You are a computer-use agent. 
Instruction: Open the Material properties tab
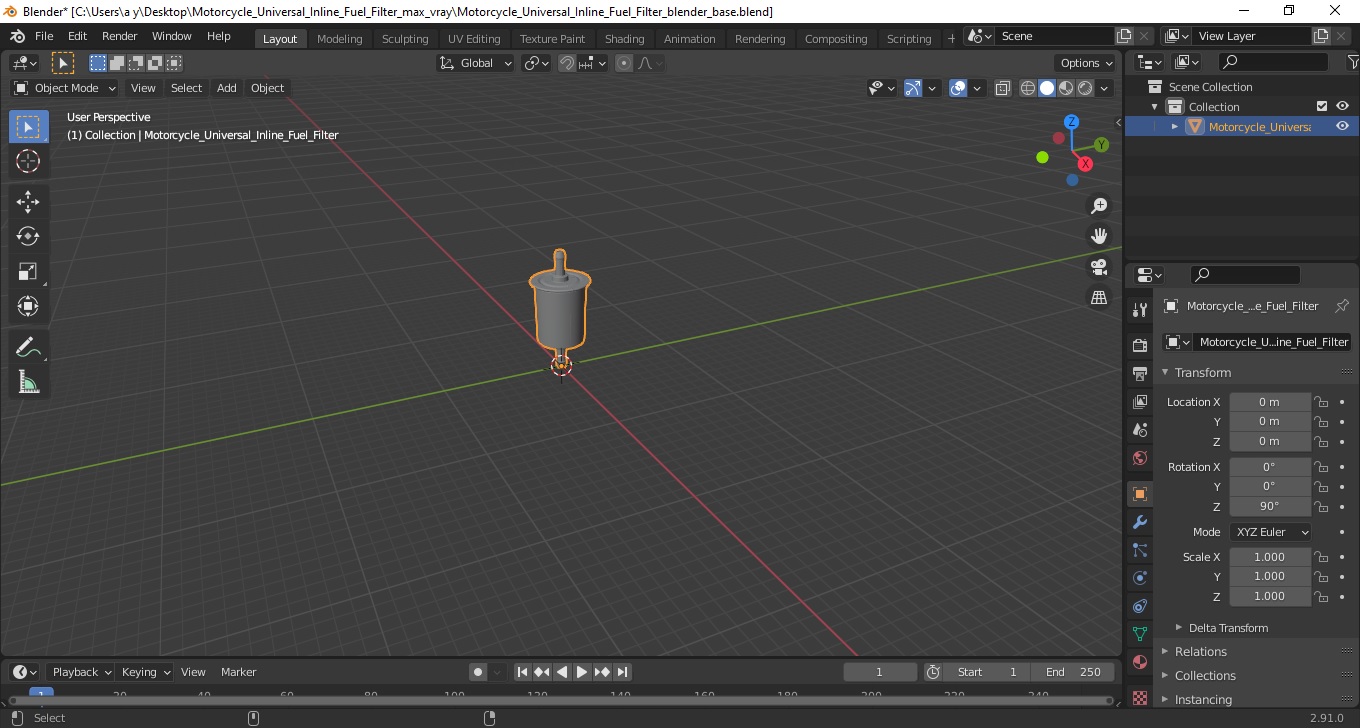tap(1140, 662)
